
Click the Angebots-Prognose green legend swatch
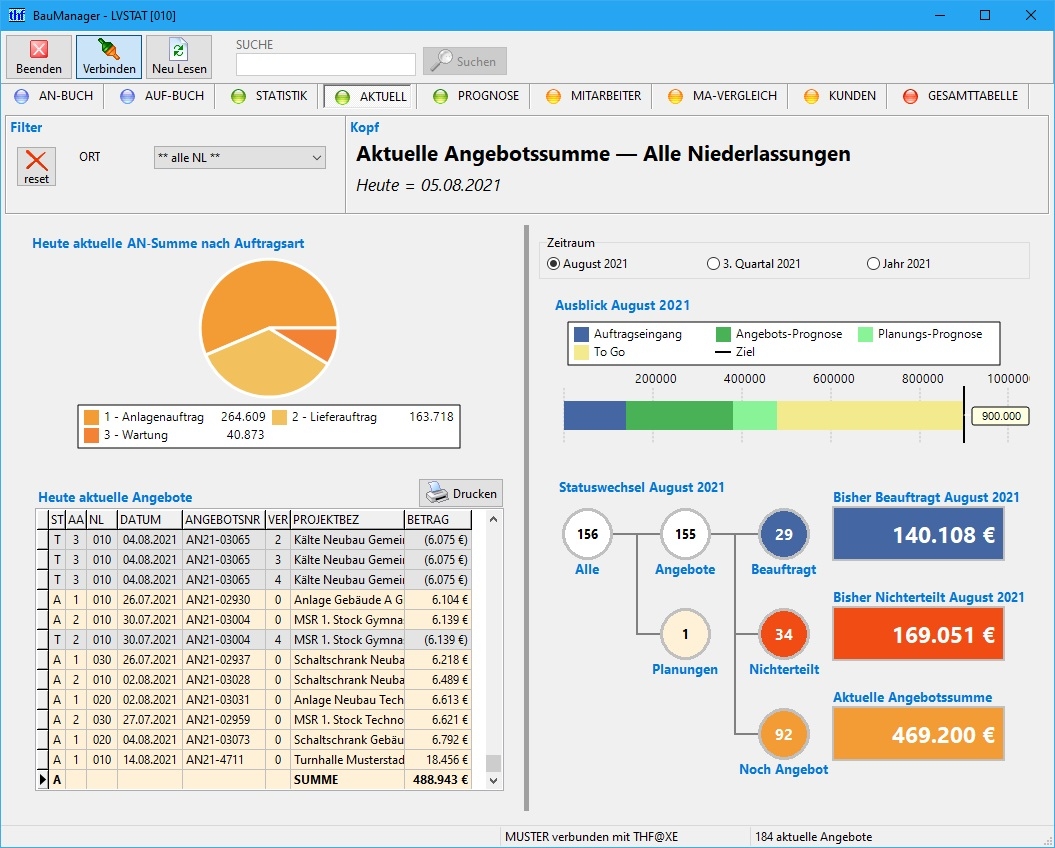pos(723,334)
